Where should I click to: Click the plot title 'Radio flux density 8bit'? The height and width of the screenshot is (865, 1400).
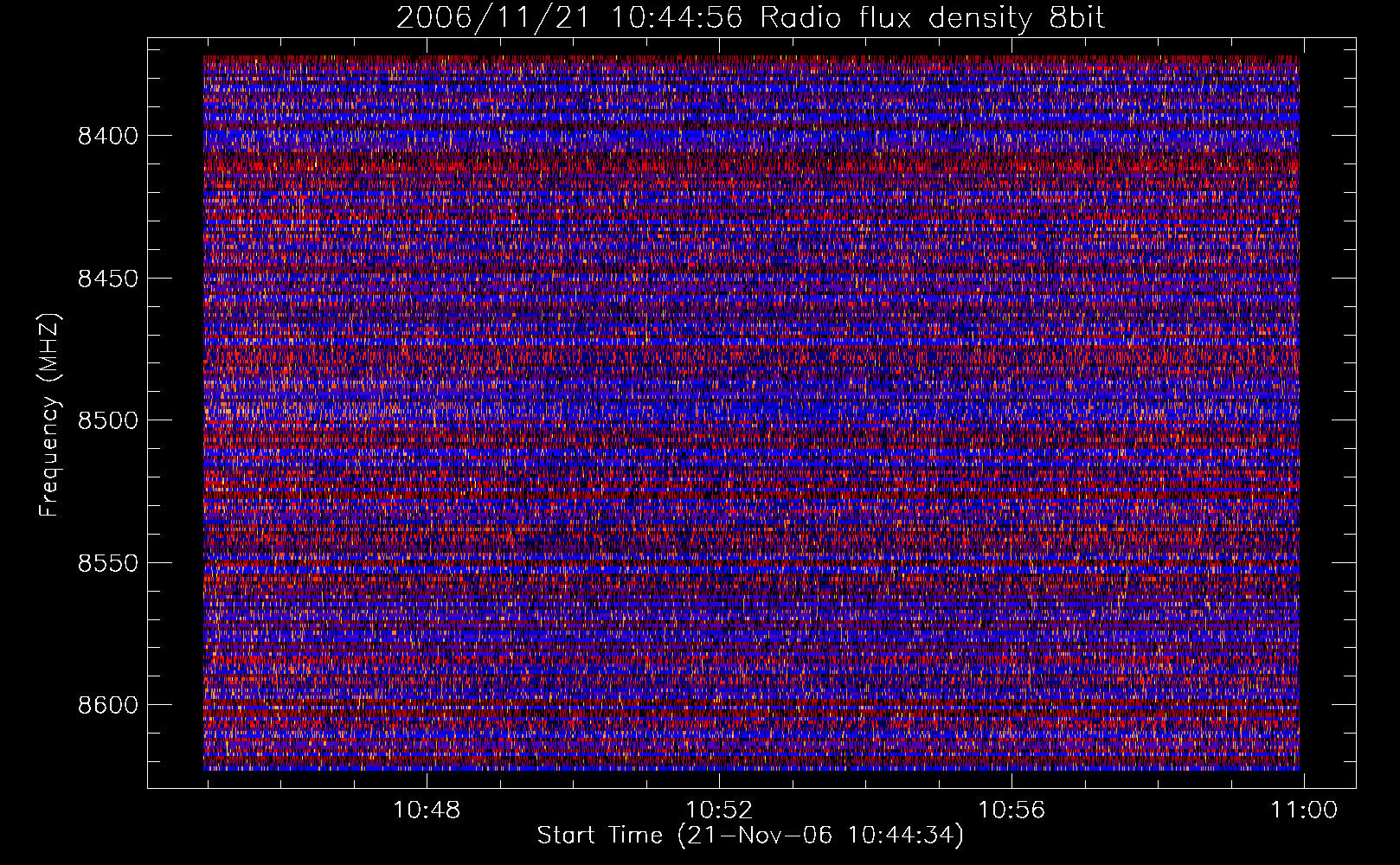(932, 18)
